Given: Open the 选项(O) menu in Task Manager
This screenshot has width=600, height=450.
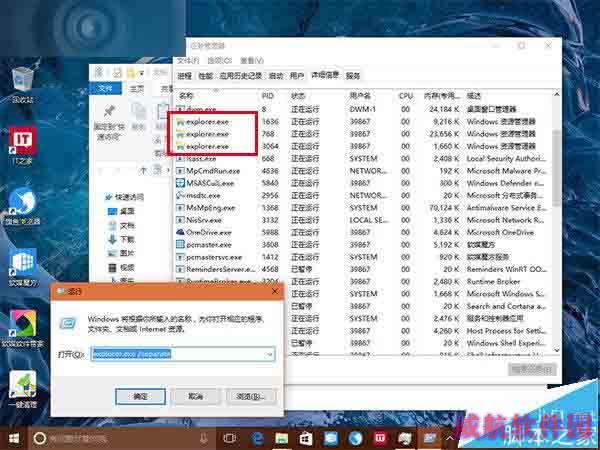Looking at the screenshot, I should [220, 61].
